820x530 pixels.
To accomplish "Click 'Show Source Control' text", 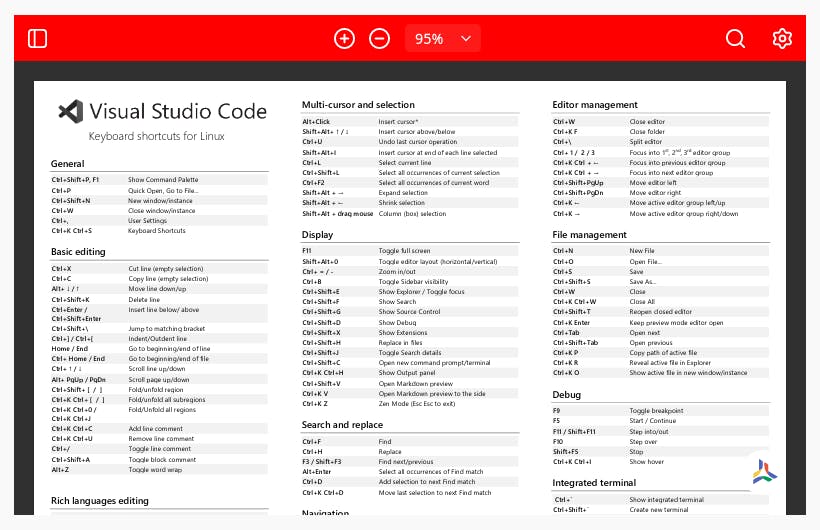I will (x=409, y=312).
